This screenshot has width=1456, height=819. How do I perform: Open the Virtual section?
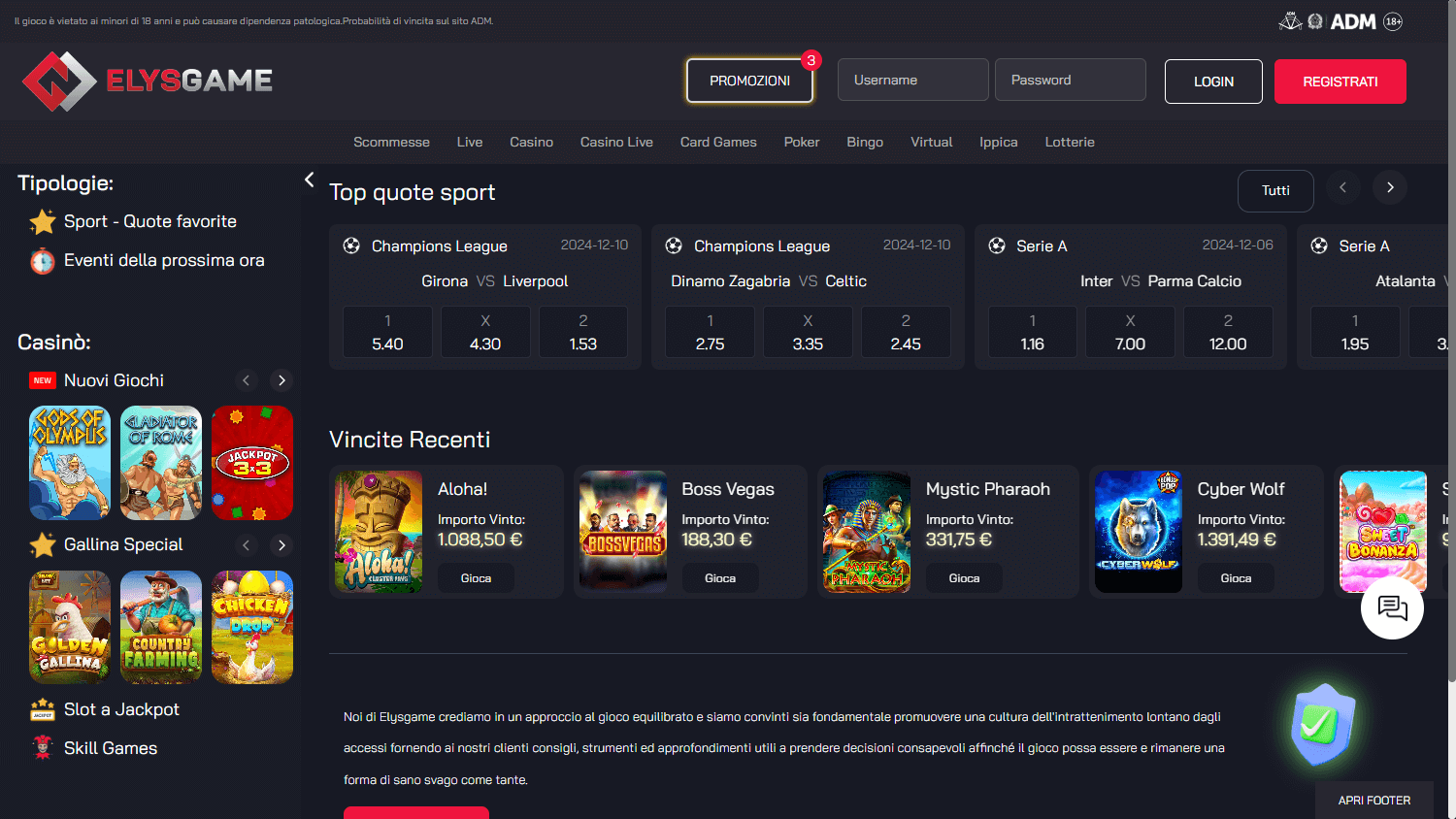click(932, 142)
